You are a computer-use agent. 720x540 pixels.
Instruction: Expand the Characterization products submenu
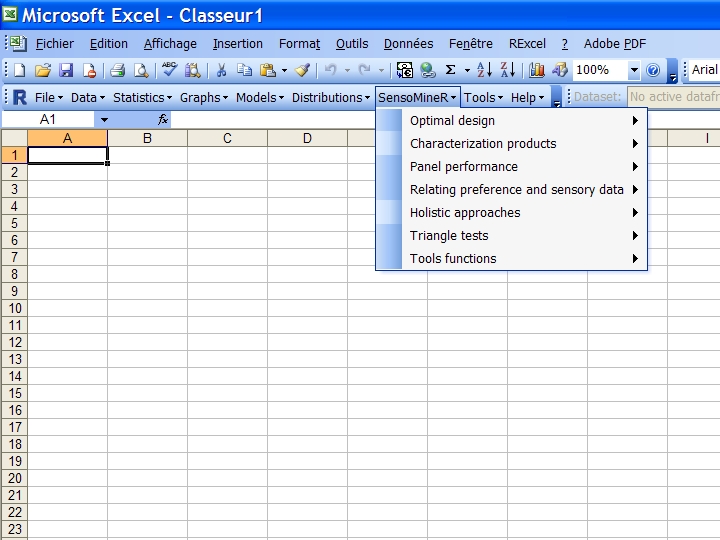point(511,144)
